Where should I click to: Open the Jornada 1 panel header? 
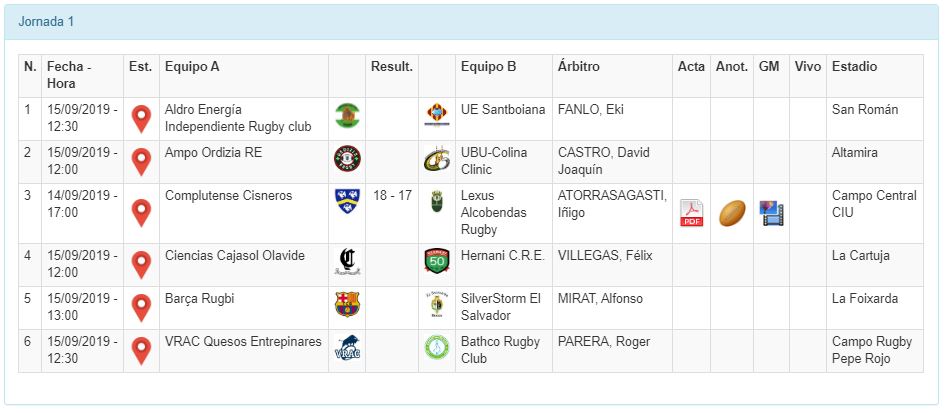coord(47,21)
